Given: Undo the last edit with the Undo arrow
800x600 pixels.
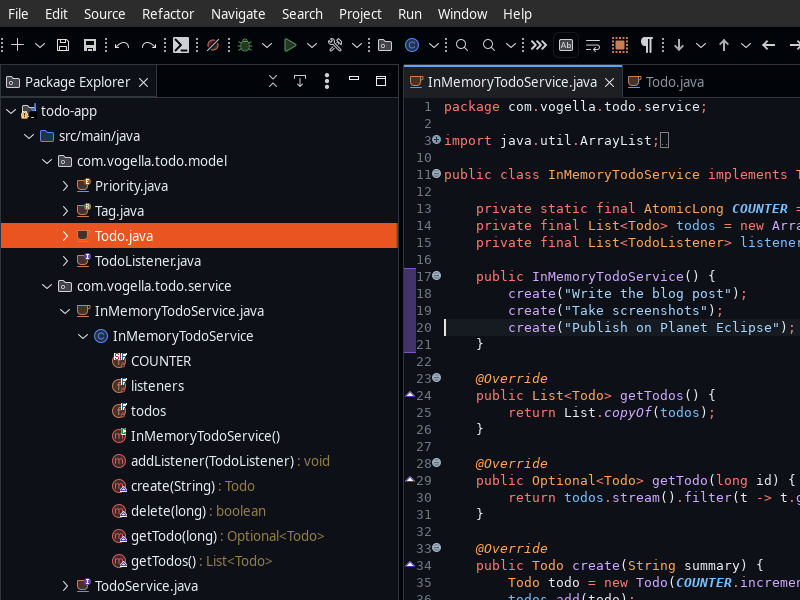Looking at the screenshot, I should (x=122, y=45).
